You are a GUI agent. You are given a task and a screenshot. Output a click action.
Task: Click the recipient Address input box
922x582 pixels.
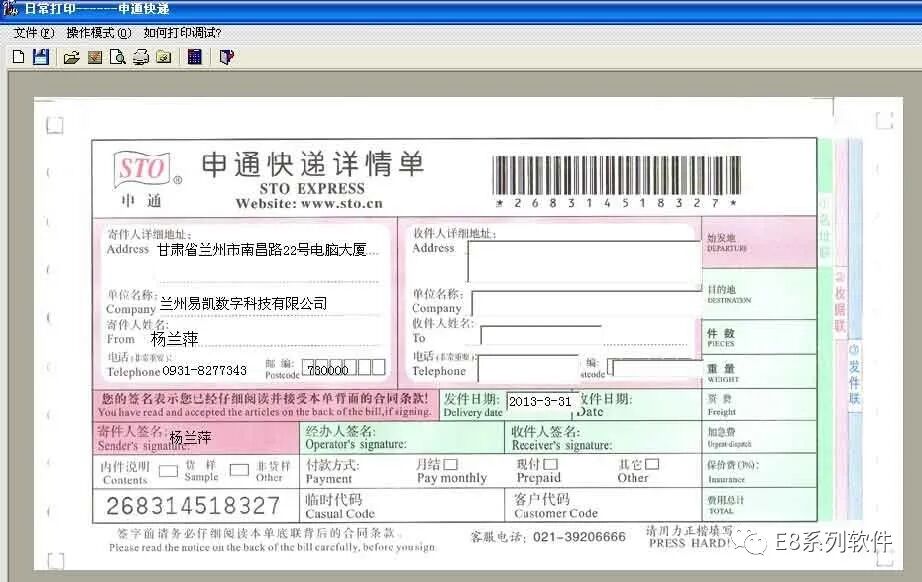tap(584, 262)
